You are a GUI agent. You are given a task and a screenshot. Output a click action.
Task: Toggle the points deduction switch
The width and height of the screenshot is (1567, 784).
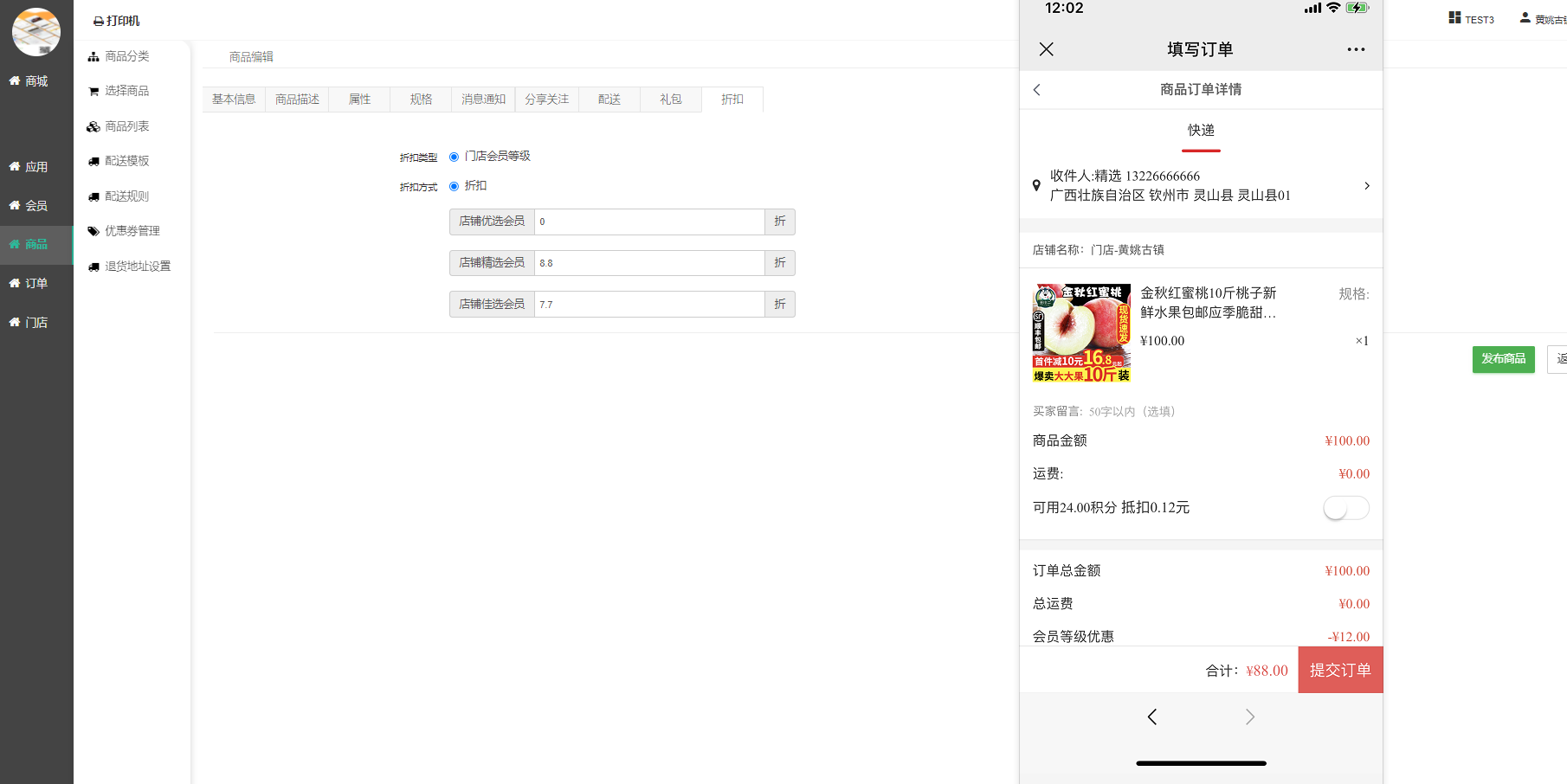point(1345,508)
